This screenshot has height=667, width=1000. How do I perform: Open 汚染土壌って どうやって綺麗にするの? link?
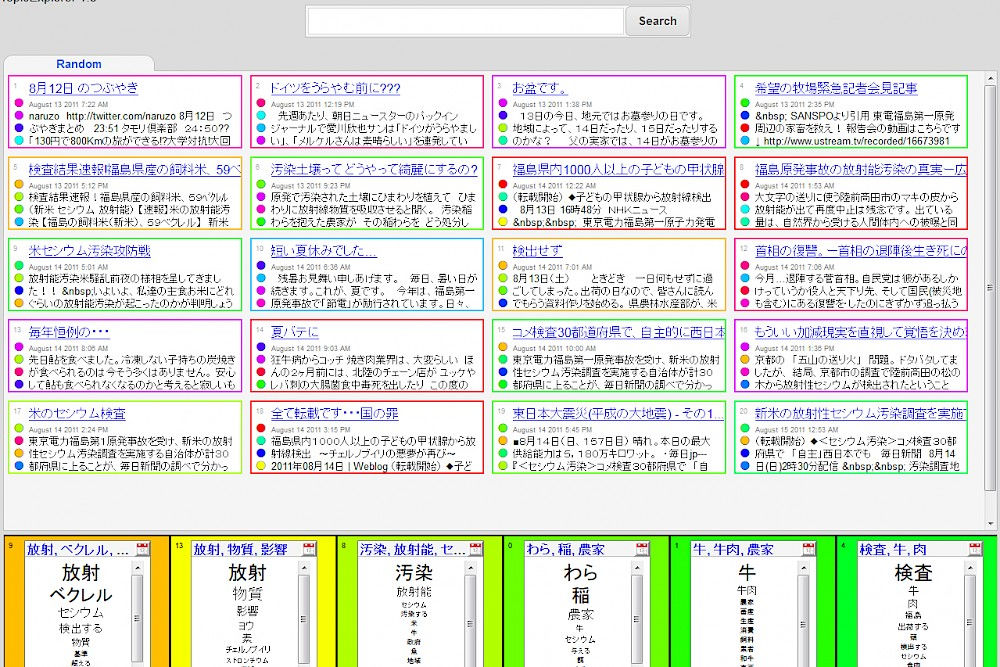(375, 169)
